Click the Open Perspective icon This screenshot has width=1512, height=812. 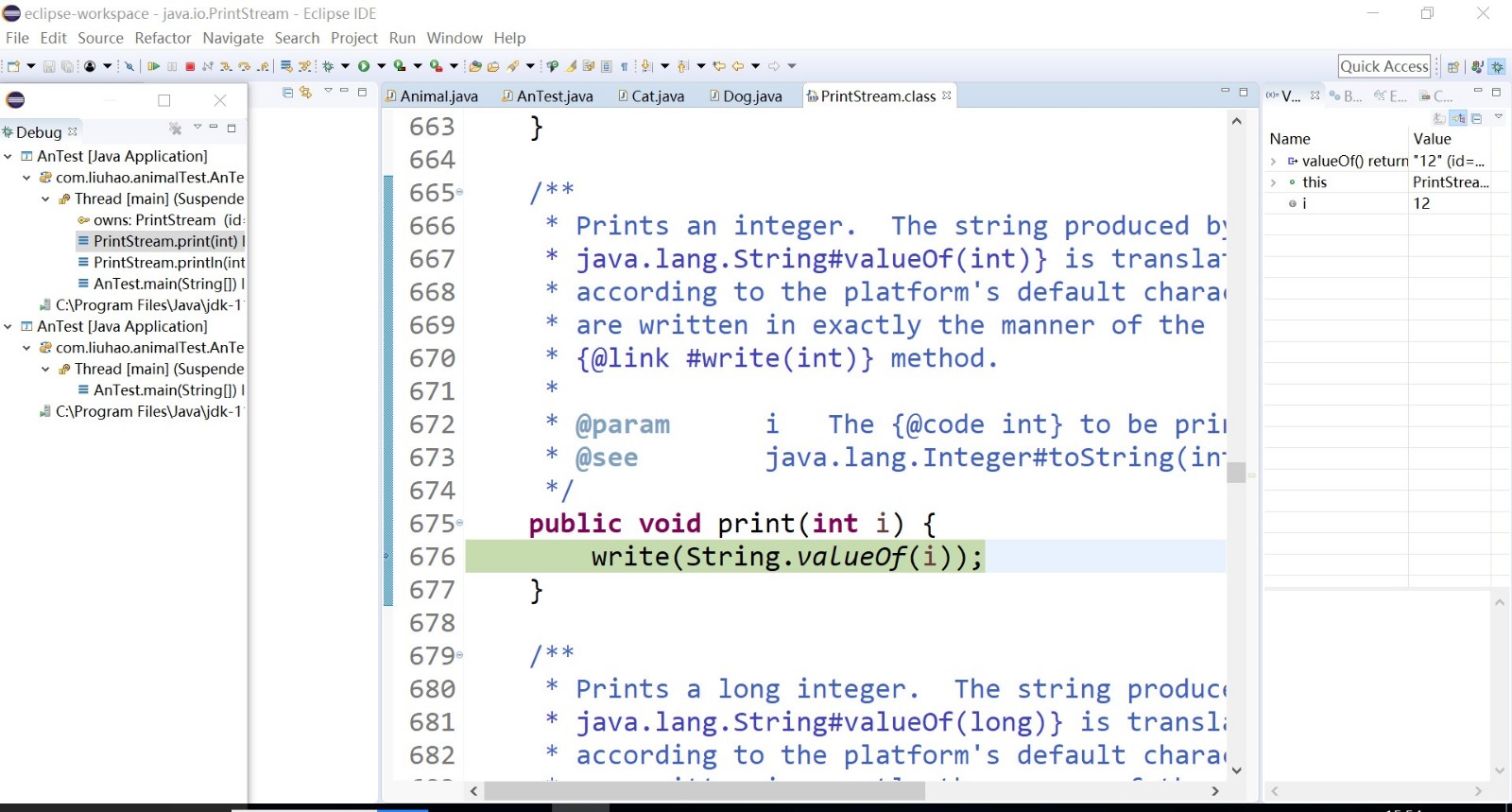(x=1453, y=66)
